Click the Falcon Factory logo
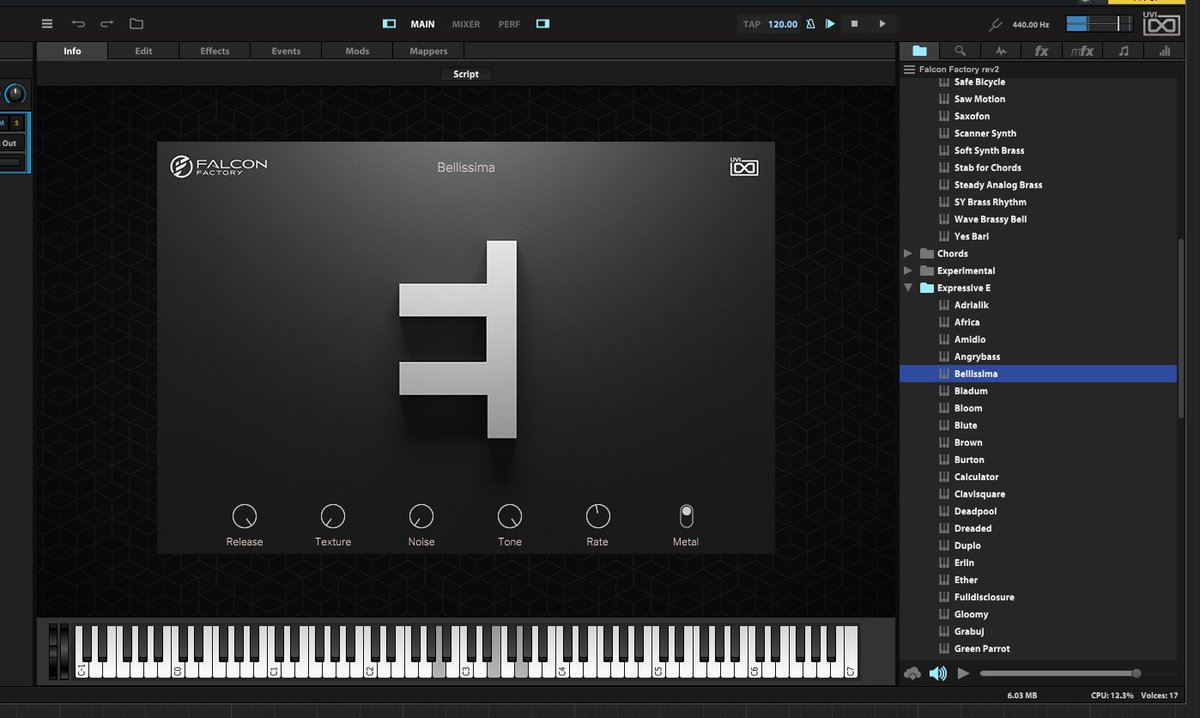Viewport: 1200px width, 718px height. [219, 166]
